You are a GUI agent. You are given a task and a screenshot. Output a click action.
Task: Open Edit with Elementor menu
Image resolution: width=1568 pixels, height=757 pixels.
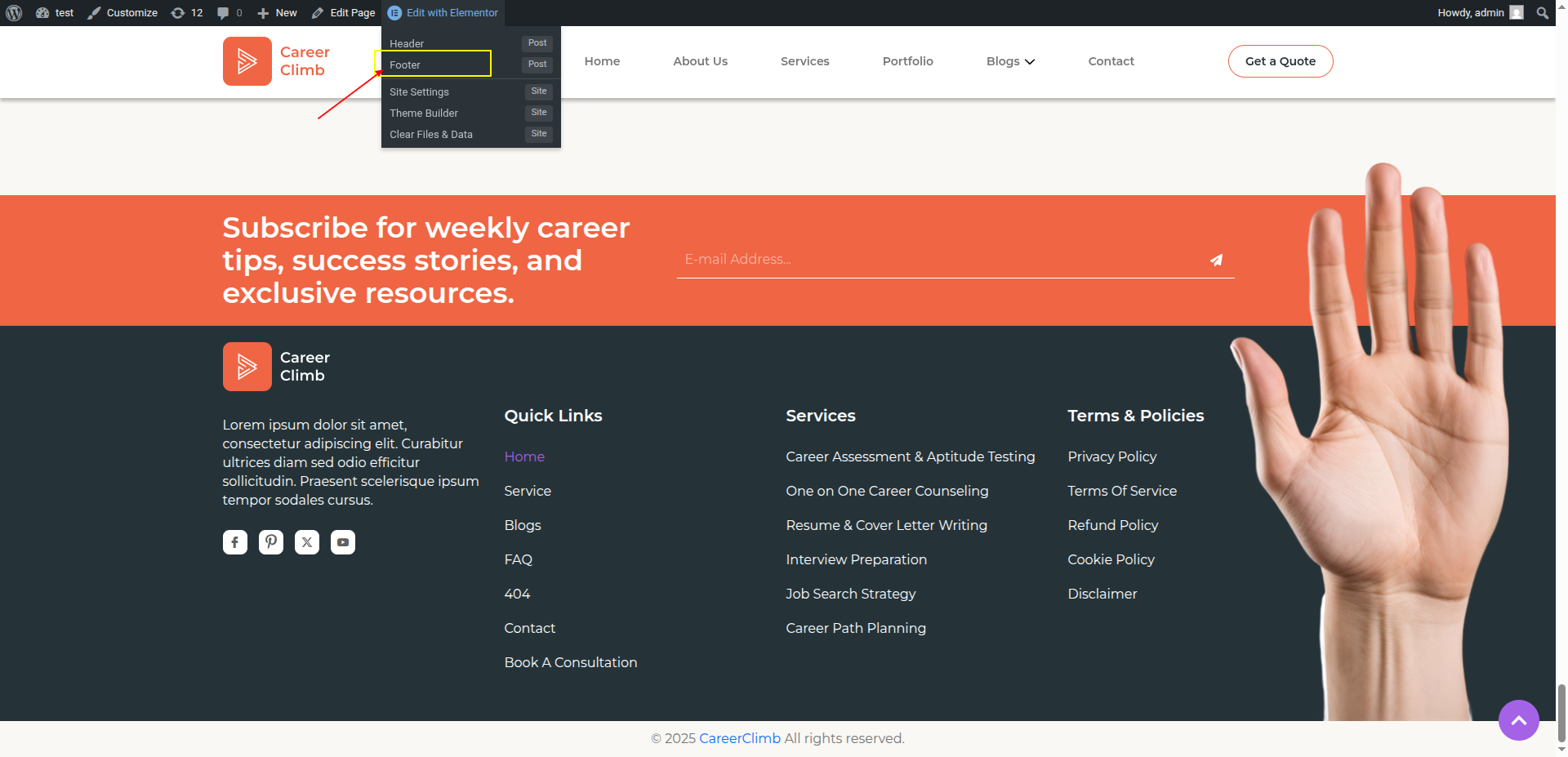pos(443,13)
